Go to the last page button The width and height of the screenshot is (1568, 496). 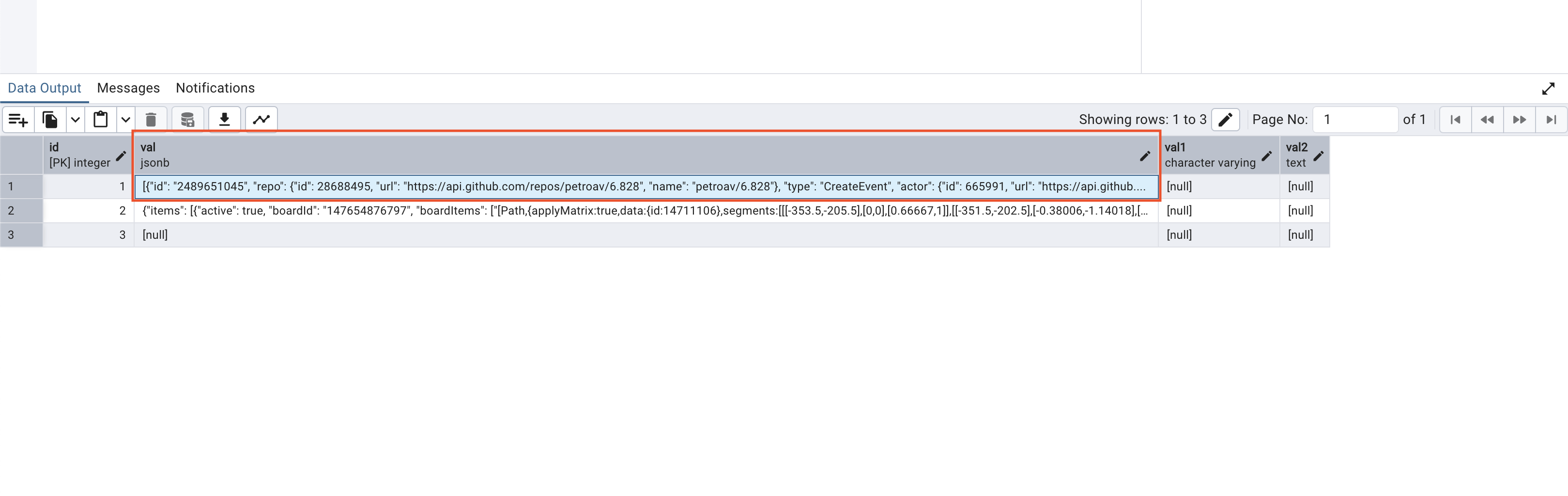pyautogui.click(x=1551, y=120)
